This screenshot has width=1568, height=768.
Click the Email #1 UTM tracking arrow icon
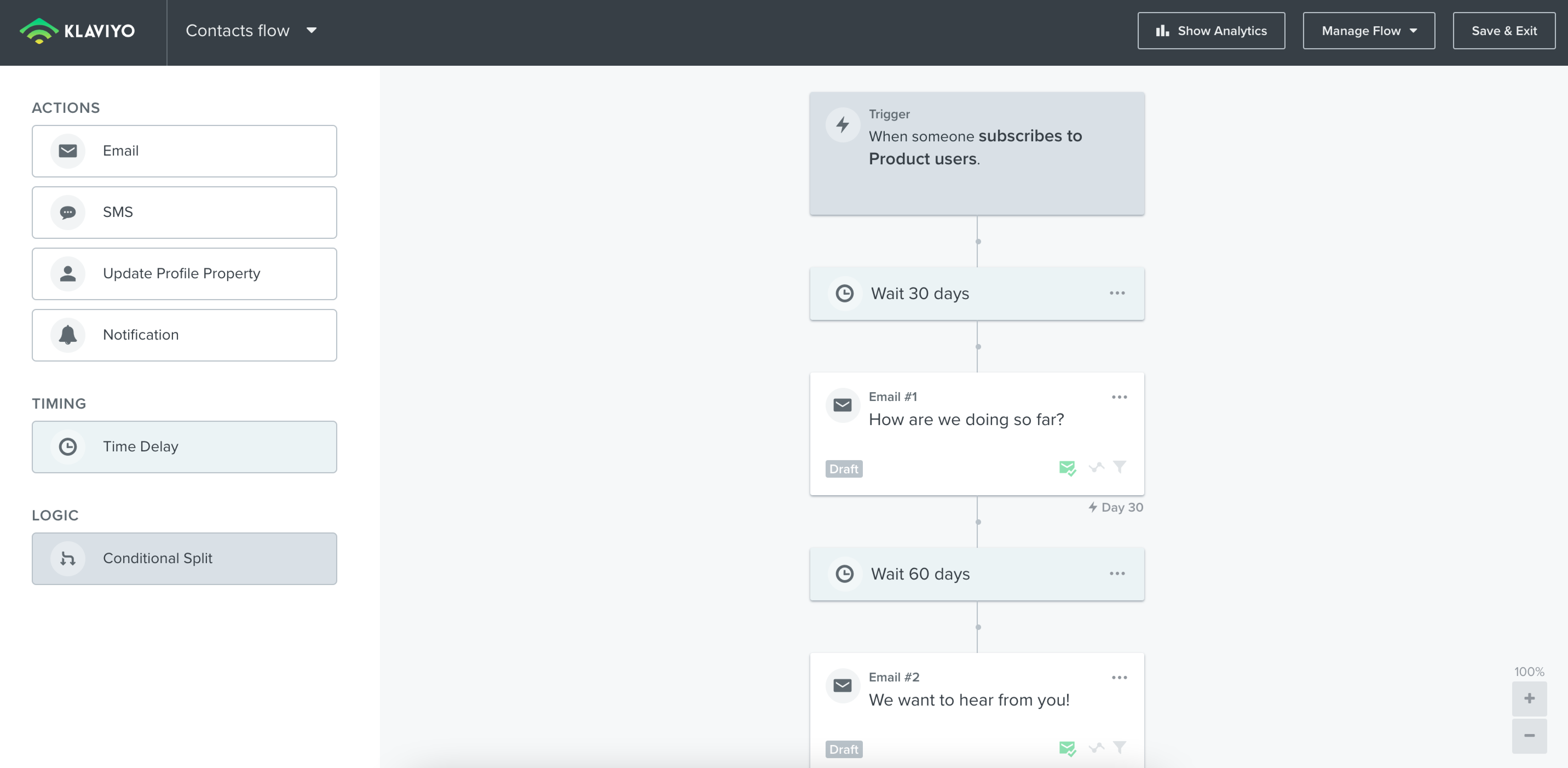coord(1096,468)
